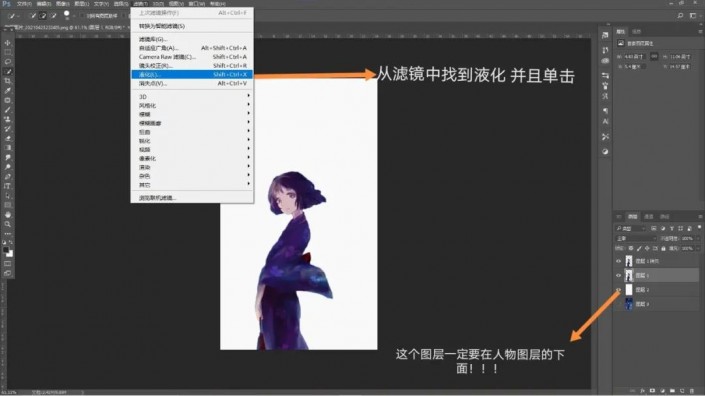Click Add to selection mode in options bar
Screen dimensions: 705x396
click(43, 16)
